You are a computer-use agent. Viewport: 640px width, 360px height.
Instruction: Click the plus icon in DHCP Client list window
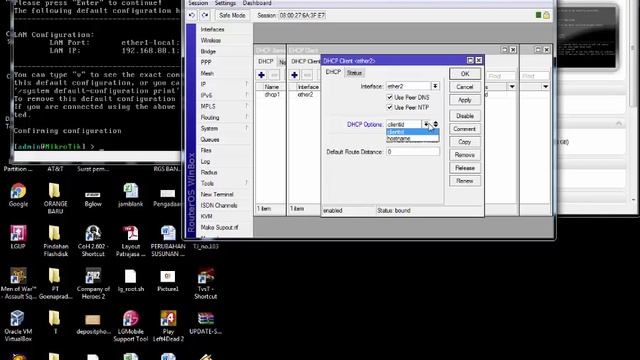294,75
